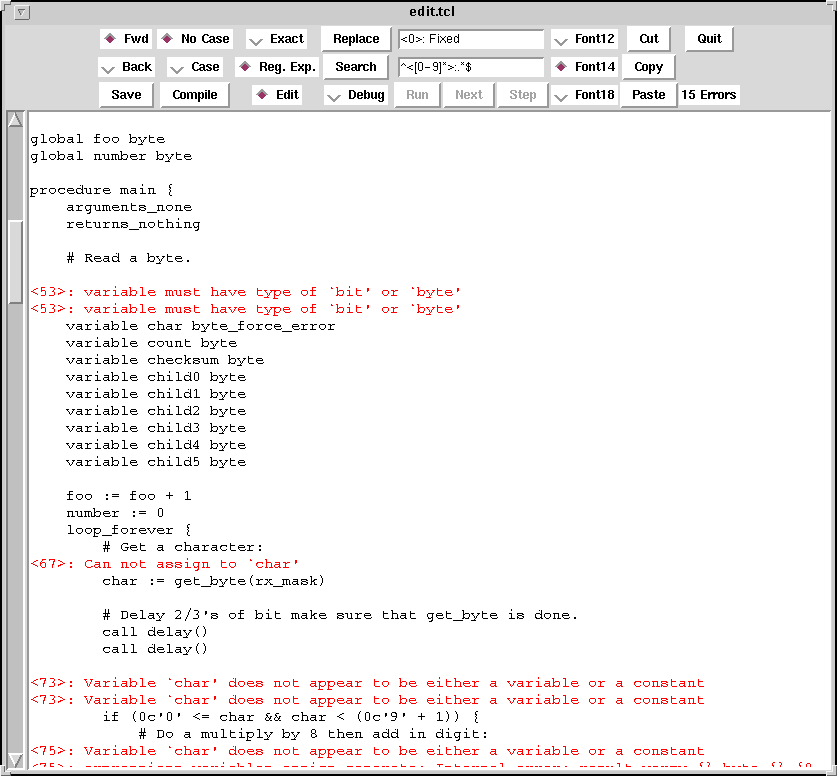Screen dimensions: 837x776
Task: Click the scrollbar down arrow
Action: click(15, 759)
